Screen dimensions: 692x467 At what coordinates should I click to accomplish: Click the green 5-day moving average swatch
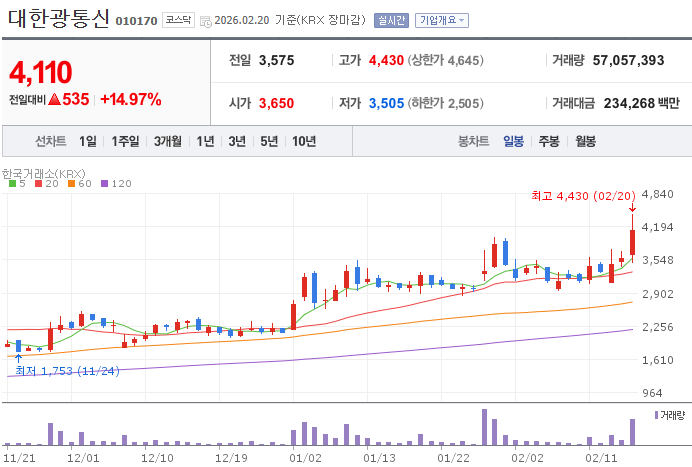[x=12, y=184]
